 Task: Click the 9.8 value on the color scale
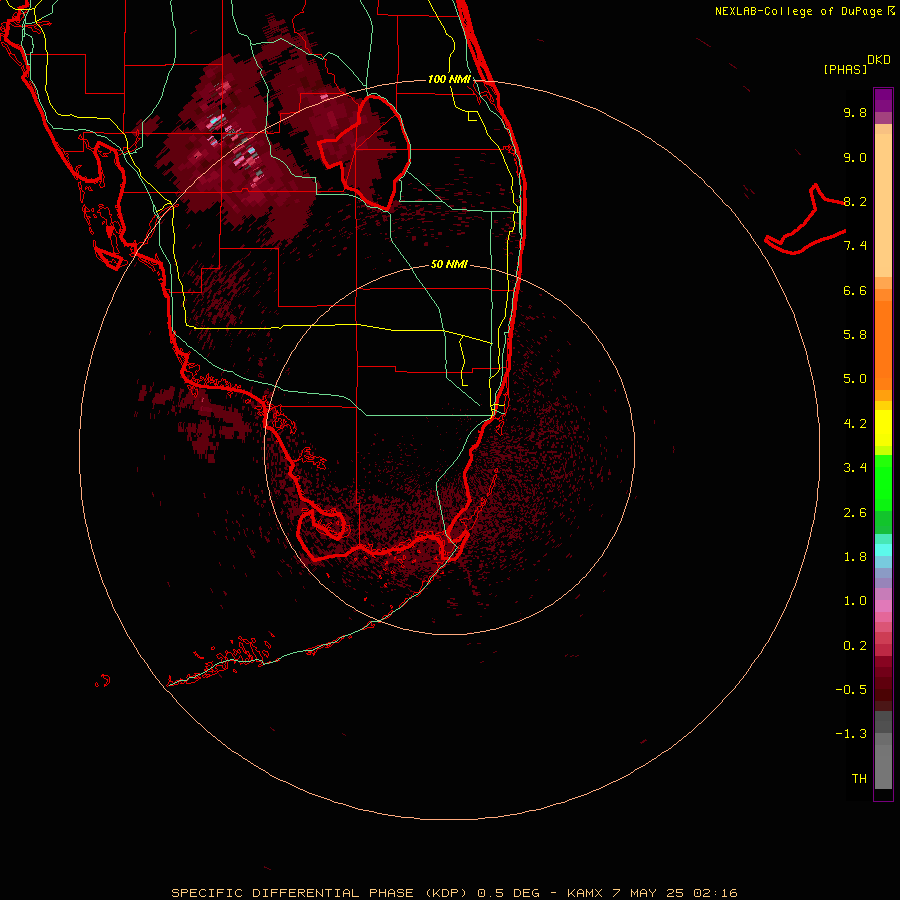[855, 112]
